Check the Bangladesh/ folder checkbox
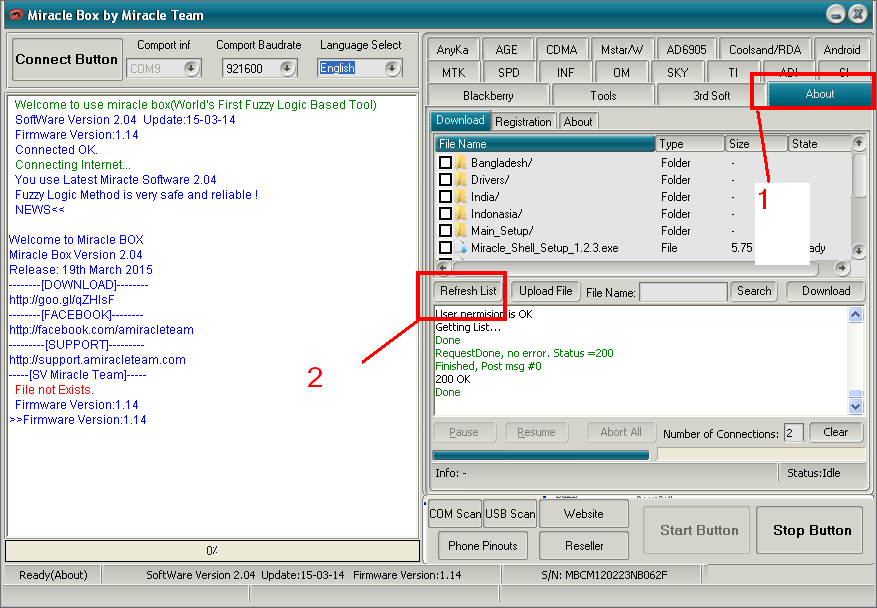This screenshot has height=608, width=877. click(x=445, y=163)
